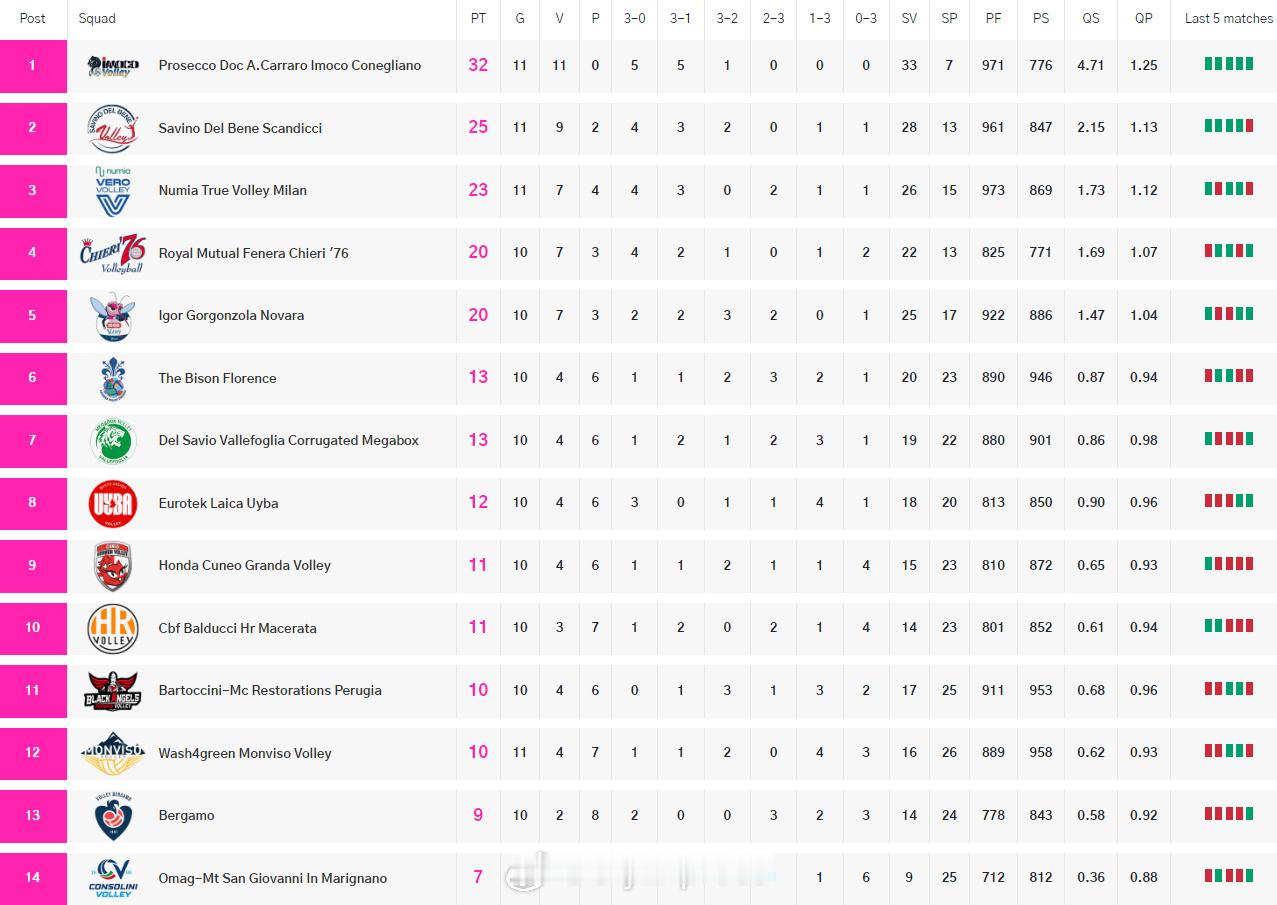Click Conegliano's 4.71 set quotient

pyautogui.click(x=1091, y=65)
